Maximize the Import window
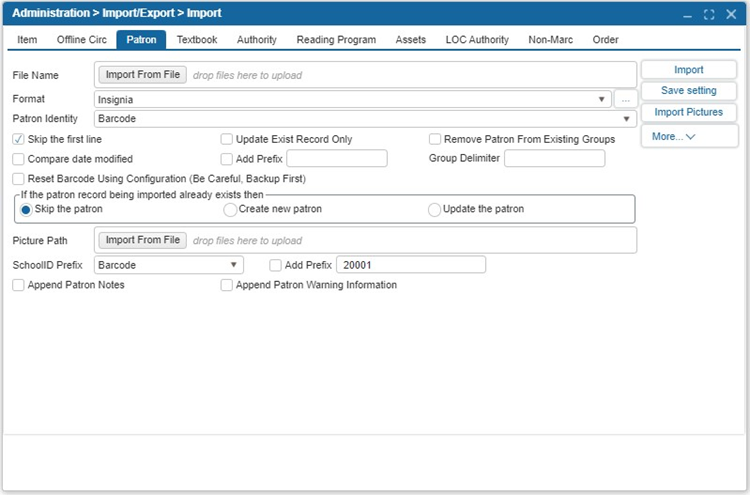Screen dimensions: 750x495 click(709, 14)
